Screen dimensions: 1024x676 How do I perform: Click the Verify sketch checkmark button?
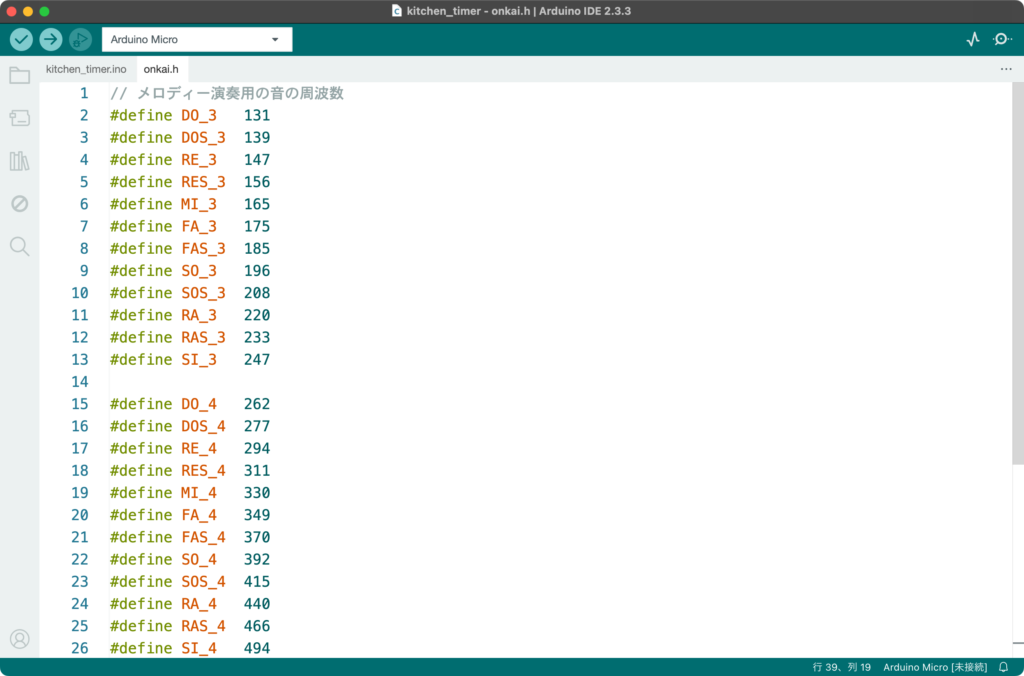[x=21, y=39]
